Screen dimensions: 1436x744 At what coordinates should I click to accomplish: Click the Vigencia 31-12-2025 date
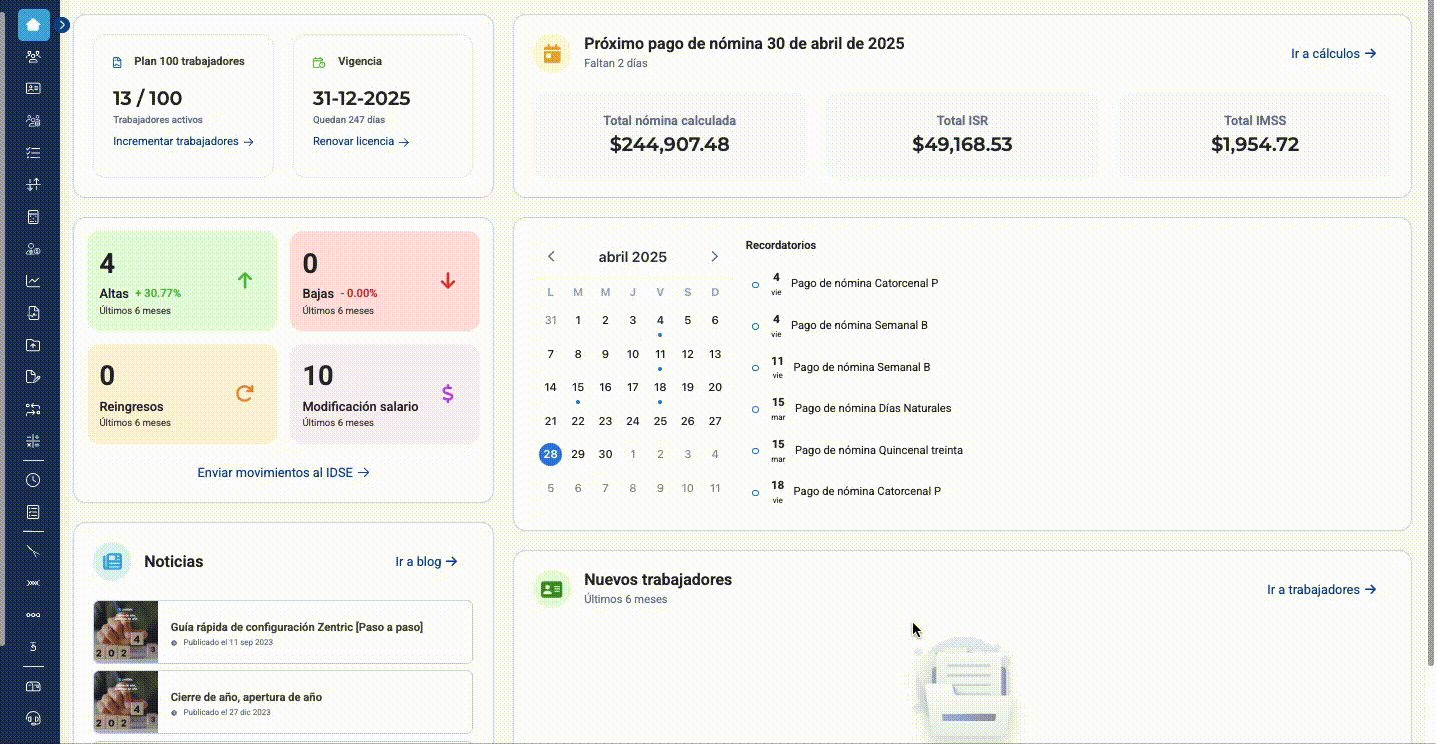(x=361, y=99)
